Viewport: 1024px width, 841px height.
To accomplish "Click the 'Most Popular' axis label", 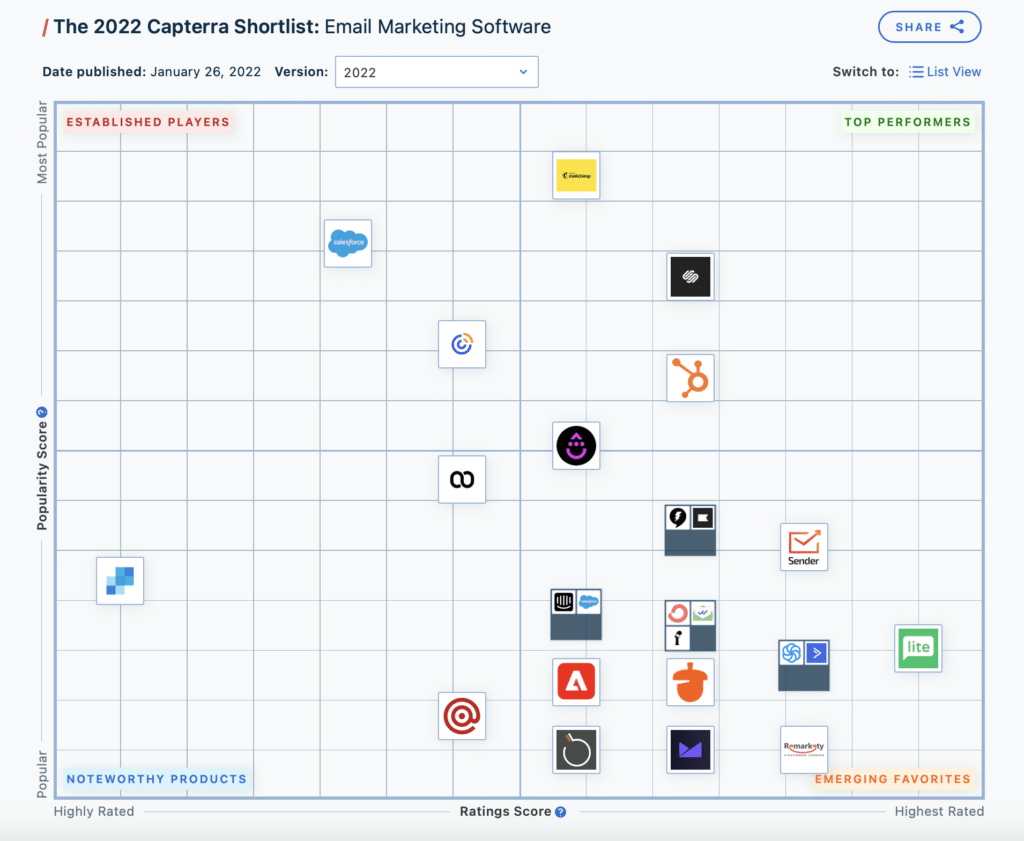I will click(x=42, y=142).
